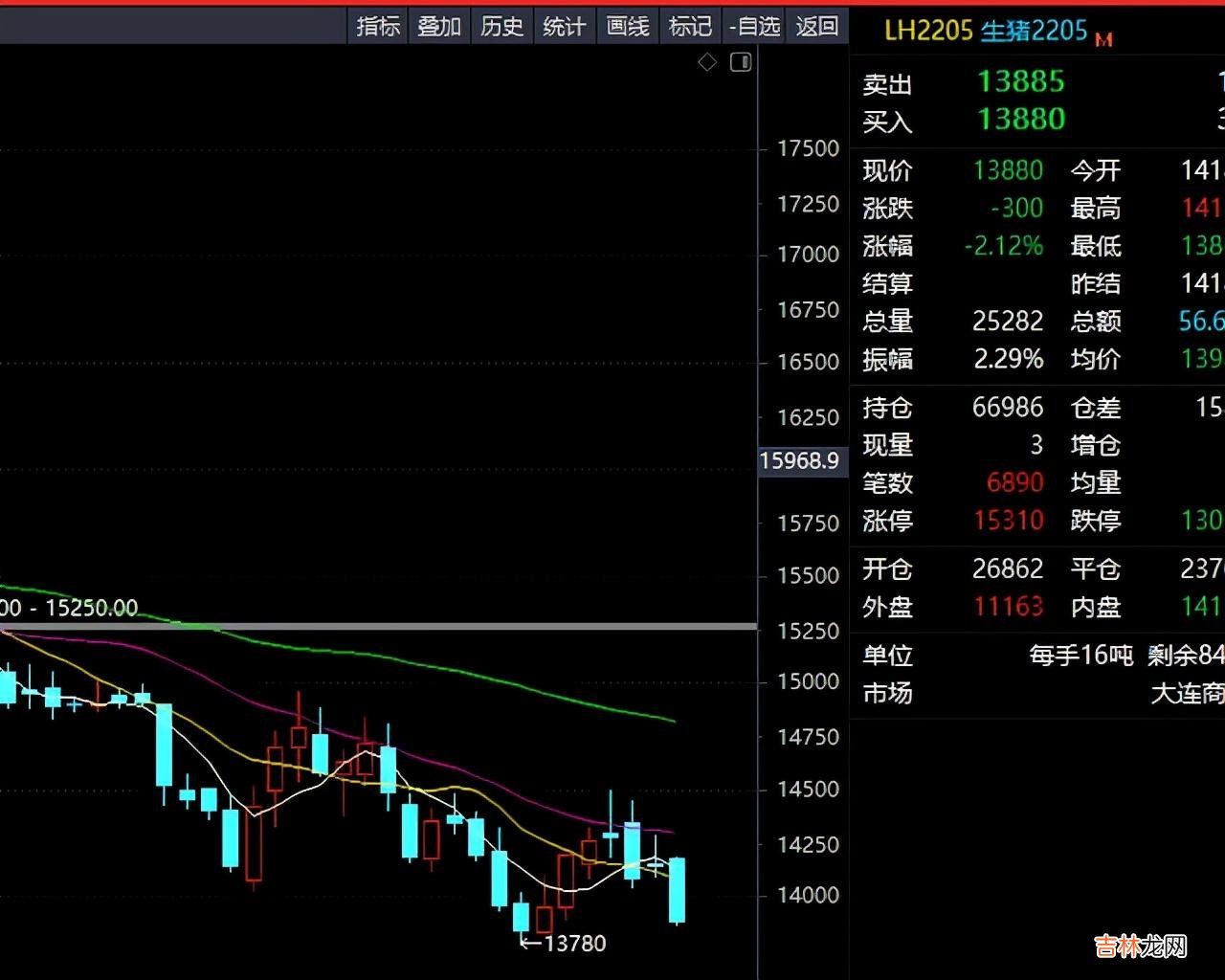Activate the 画线 draw line tool

click(628, 26)
